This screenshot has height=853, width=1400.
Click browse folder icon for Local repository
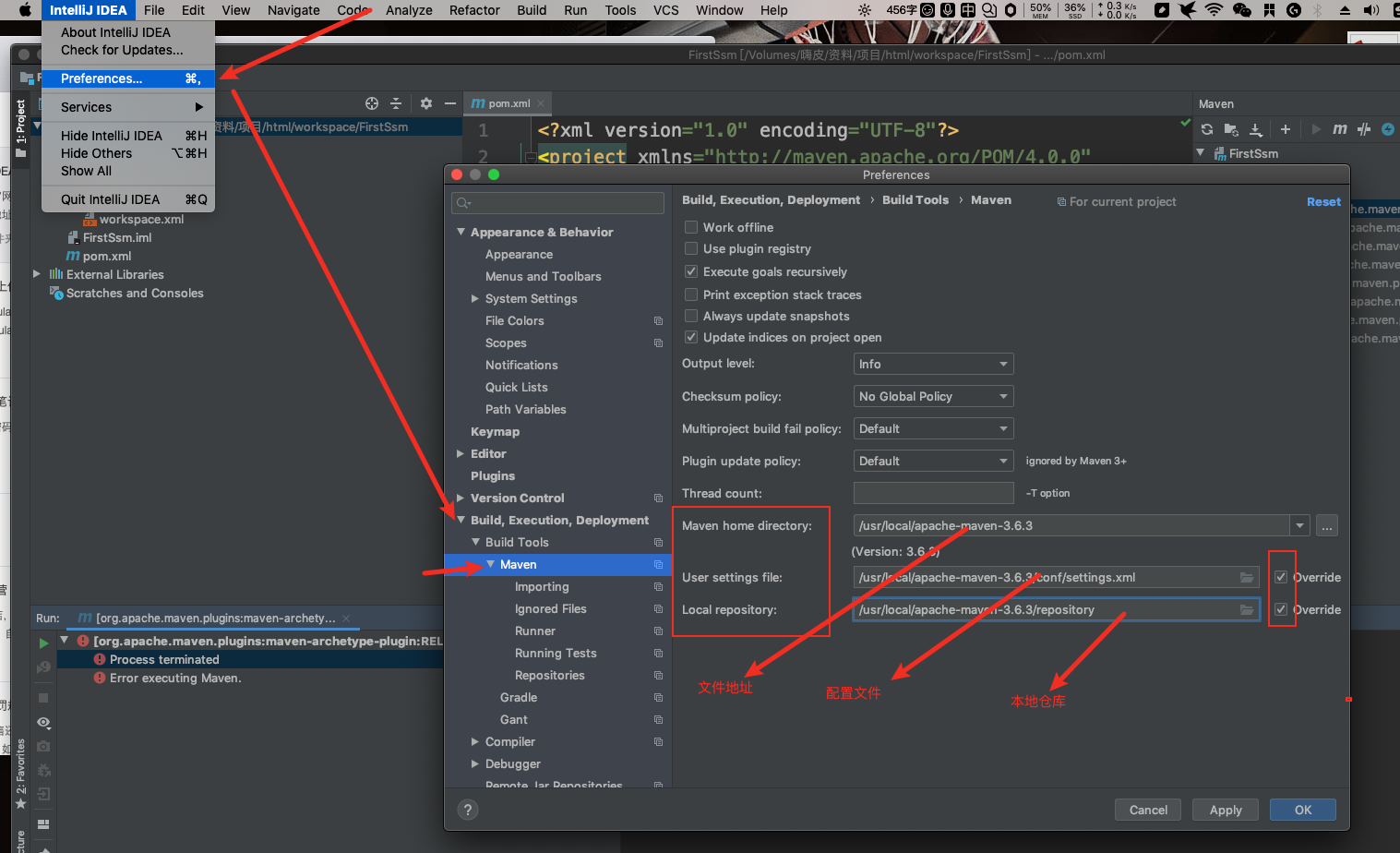[1247, 610]
